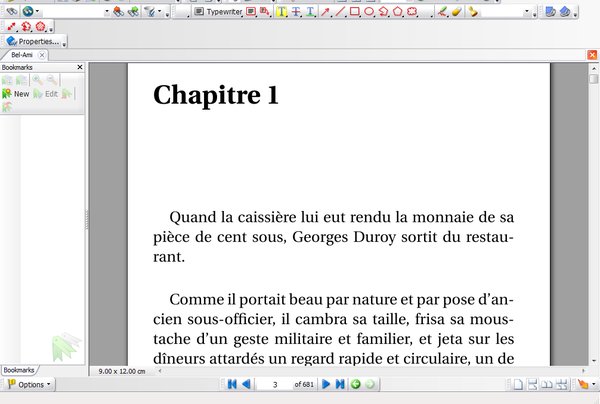Select the Bookmarks tab at panel bottom

click(18, 370)
